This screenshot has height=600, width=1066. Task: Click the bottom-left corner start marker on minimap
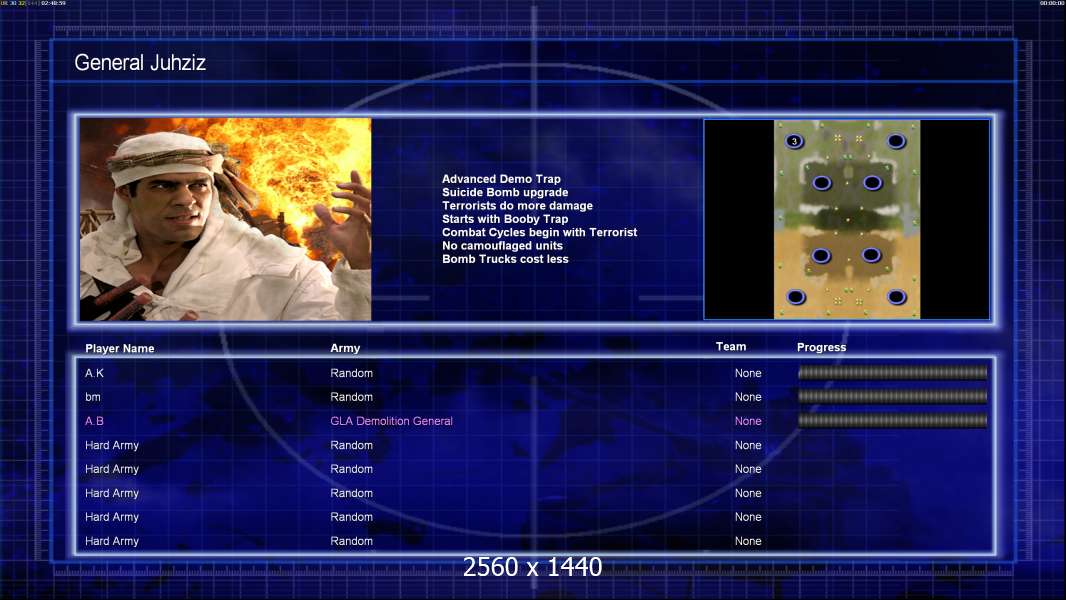pos(796,297)
